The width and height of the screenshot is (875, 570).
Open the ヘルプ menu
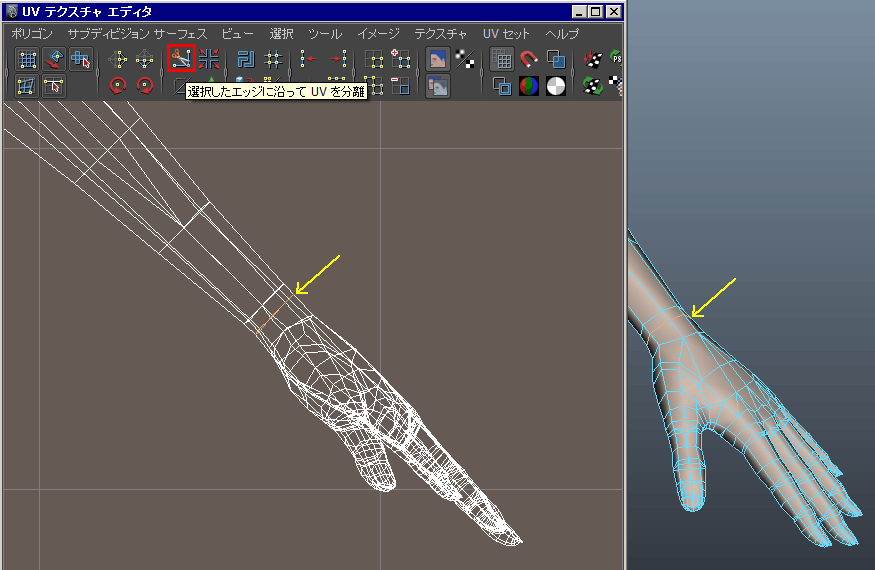tap(562, 34)
